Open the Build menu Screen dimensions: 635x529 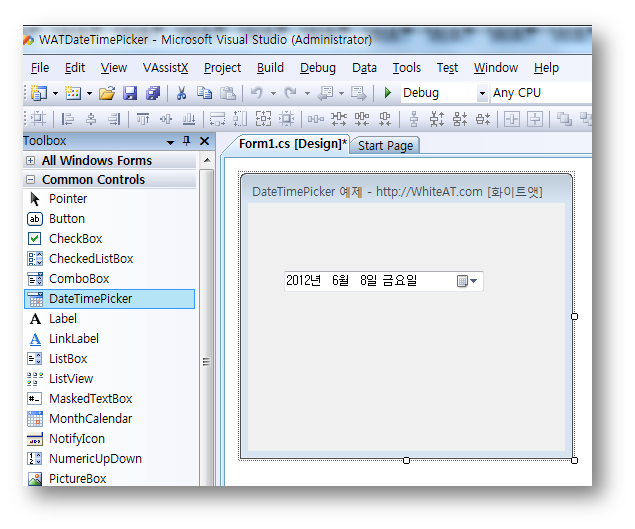point(270,68)
